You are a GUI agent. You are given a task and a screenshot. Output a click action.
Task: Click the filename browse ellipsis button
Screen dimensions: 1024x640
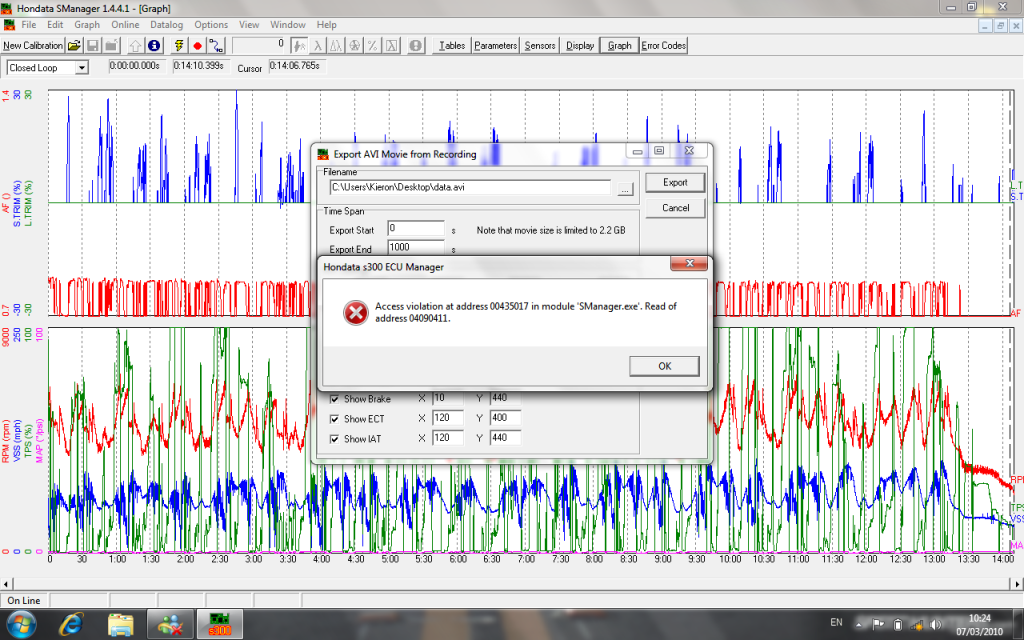point(624,188)
